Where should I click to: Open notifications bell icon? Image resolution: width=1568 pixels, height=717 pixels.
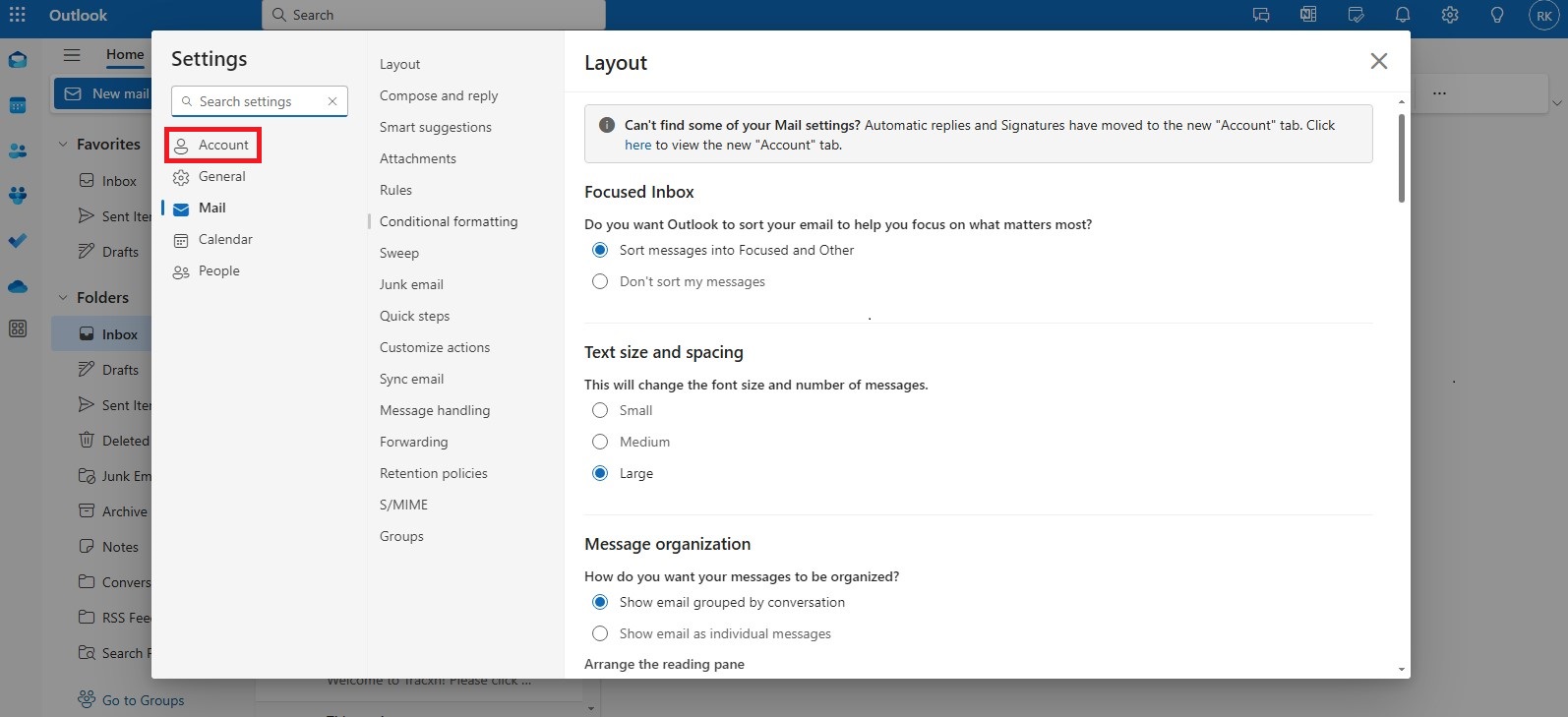coord(1403,15)
